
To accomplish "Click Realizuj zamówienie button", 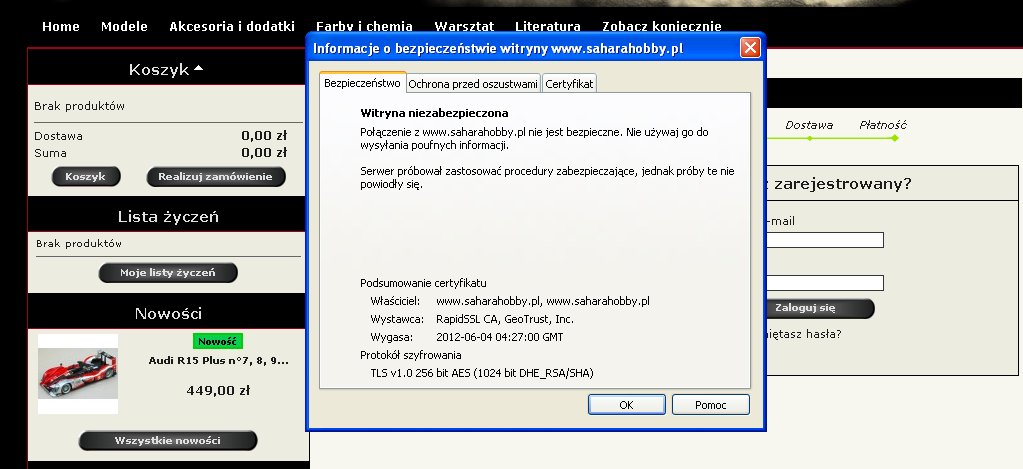I will pos(216,177).
